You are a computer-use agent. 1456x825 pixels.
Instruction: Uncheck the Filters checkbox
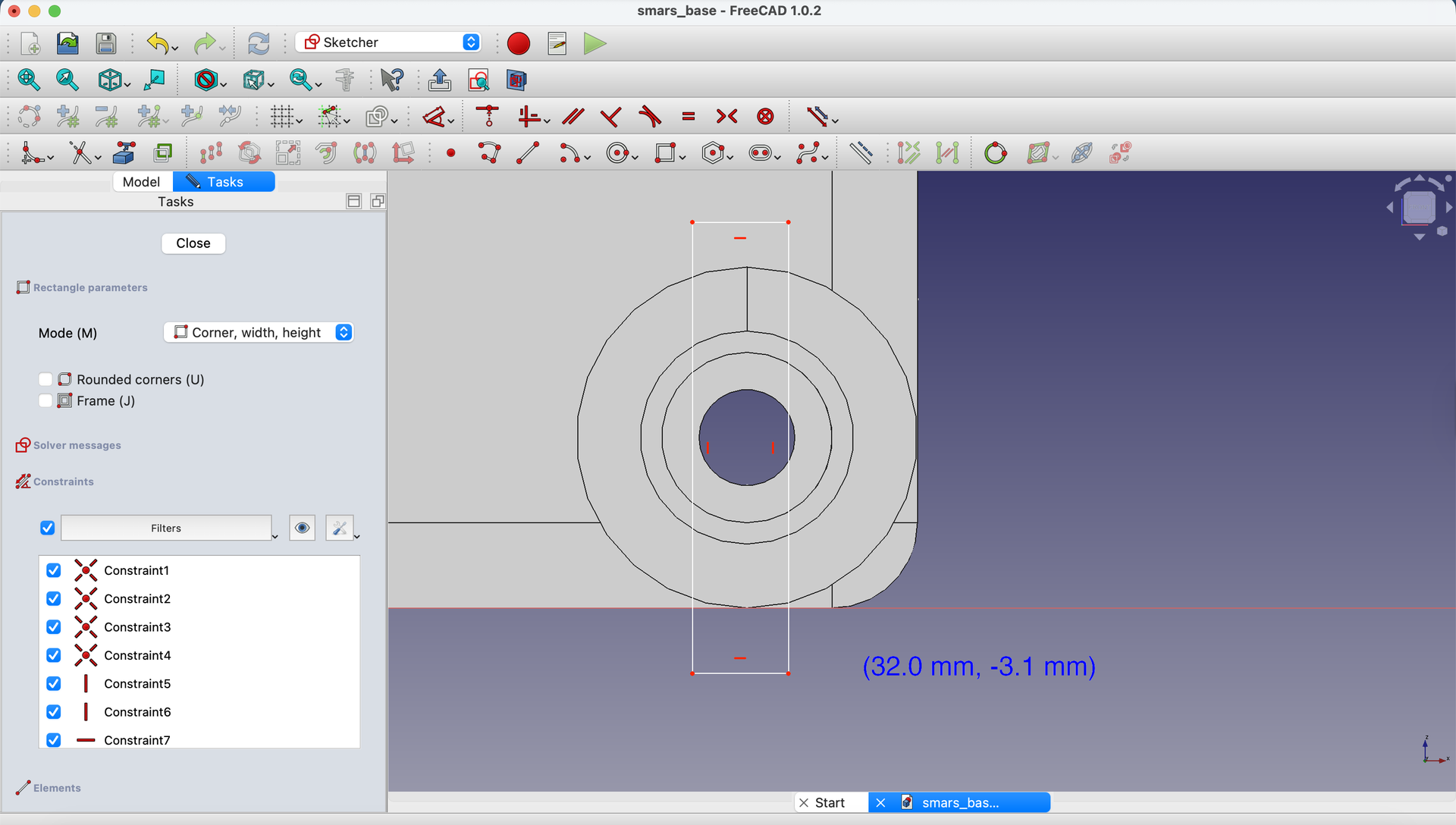coord(48,528)
